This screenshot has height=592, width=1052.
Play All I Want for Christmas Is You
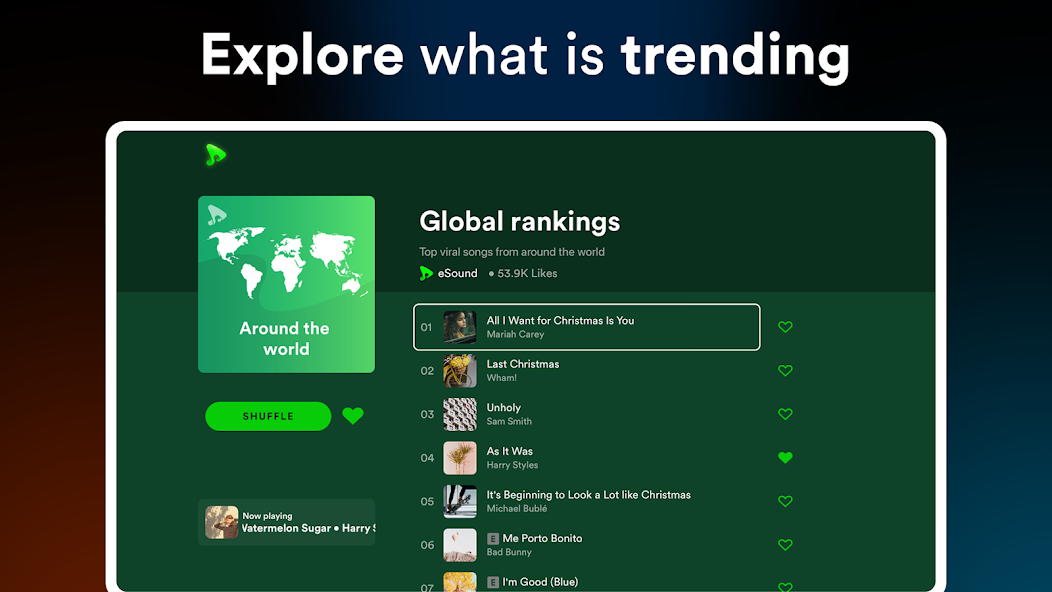coord(586,327)
